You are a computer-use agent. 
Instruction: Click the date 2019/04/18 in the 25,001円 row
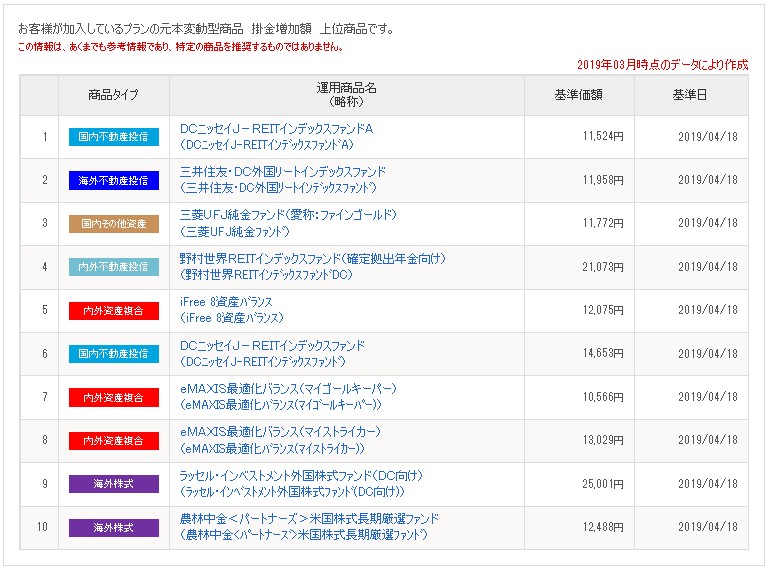[x=708, y=484]
